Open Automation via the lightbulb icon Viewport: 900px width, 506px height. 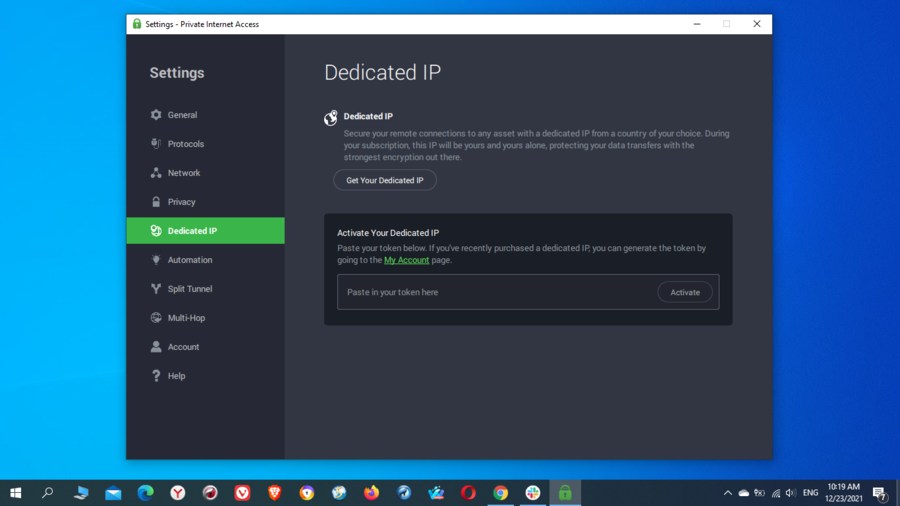coord(156,260)
